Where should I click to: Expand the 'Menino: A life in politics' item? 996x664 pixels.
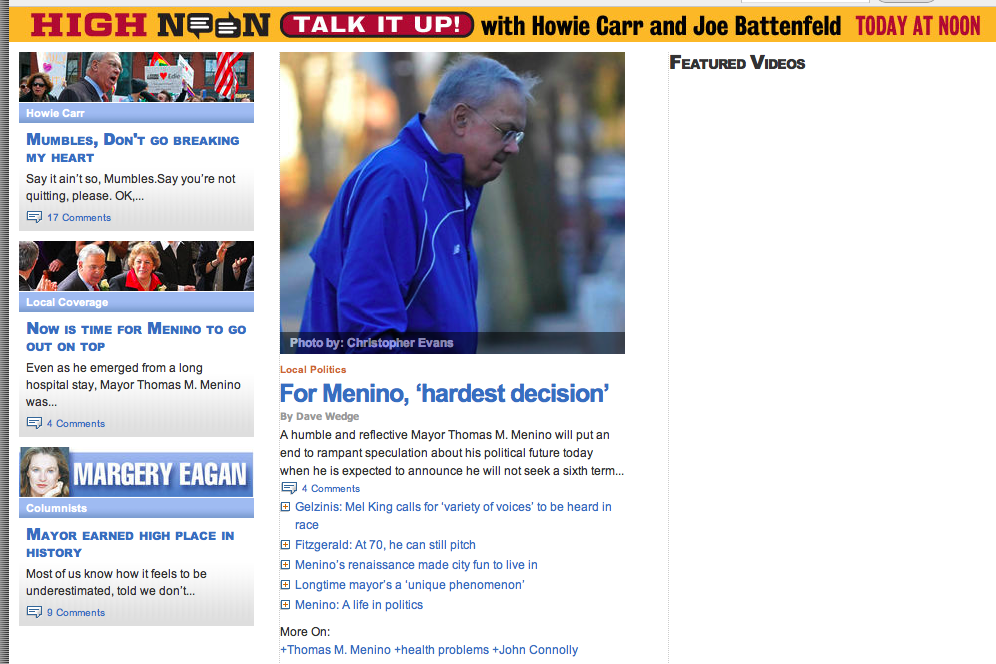click(x=286, y=605)
